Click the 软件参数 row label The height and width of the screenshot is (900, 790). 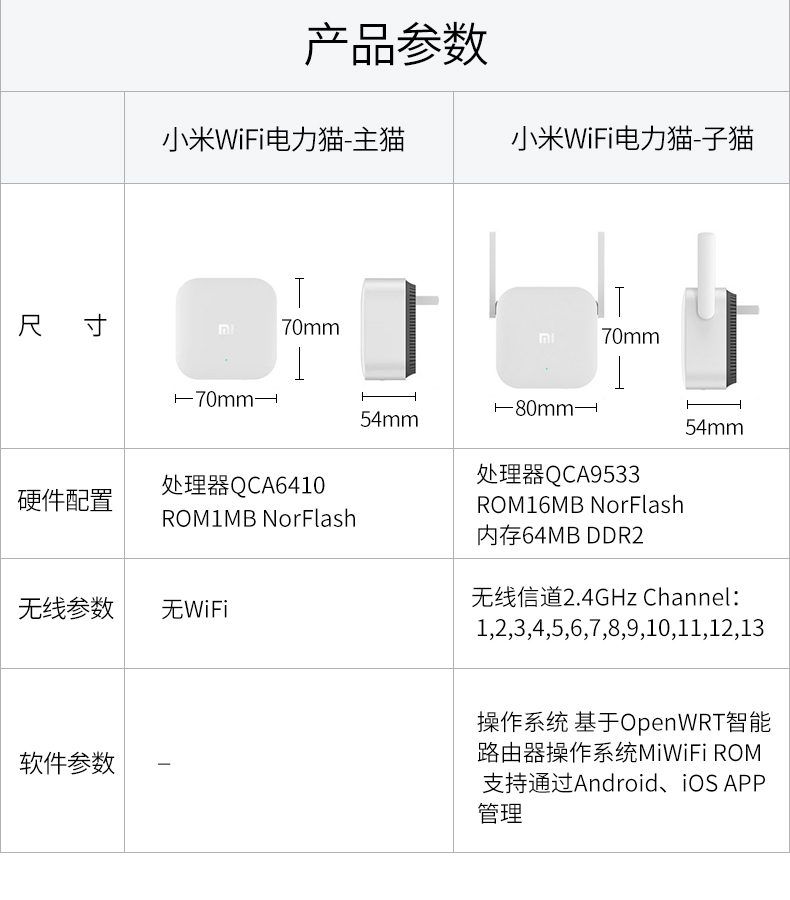67,763
